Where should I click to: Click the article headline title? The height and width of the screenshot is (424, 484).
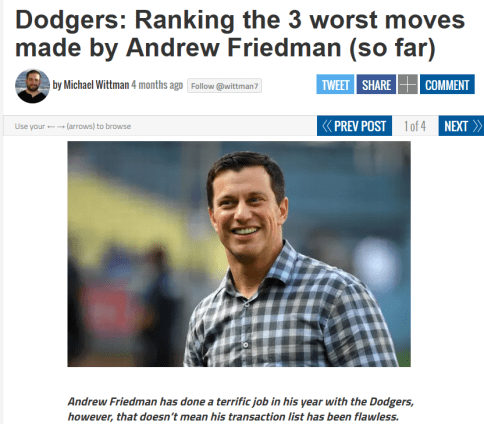click(240, 34)
